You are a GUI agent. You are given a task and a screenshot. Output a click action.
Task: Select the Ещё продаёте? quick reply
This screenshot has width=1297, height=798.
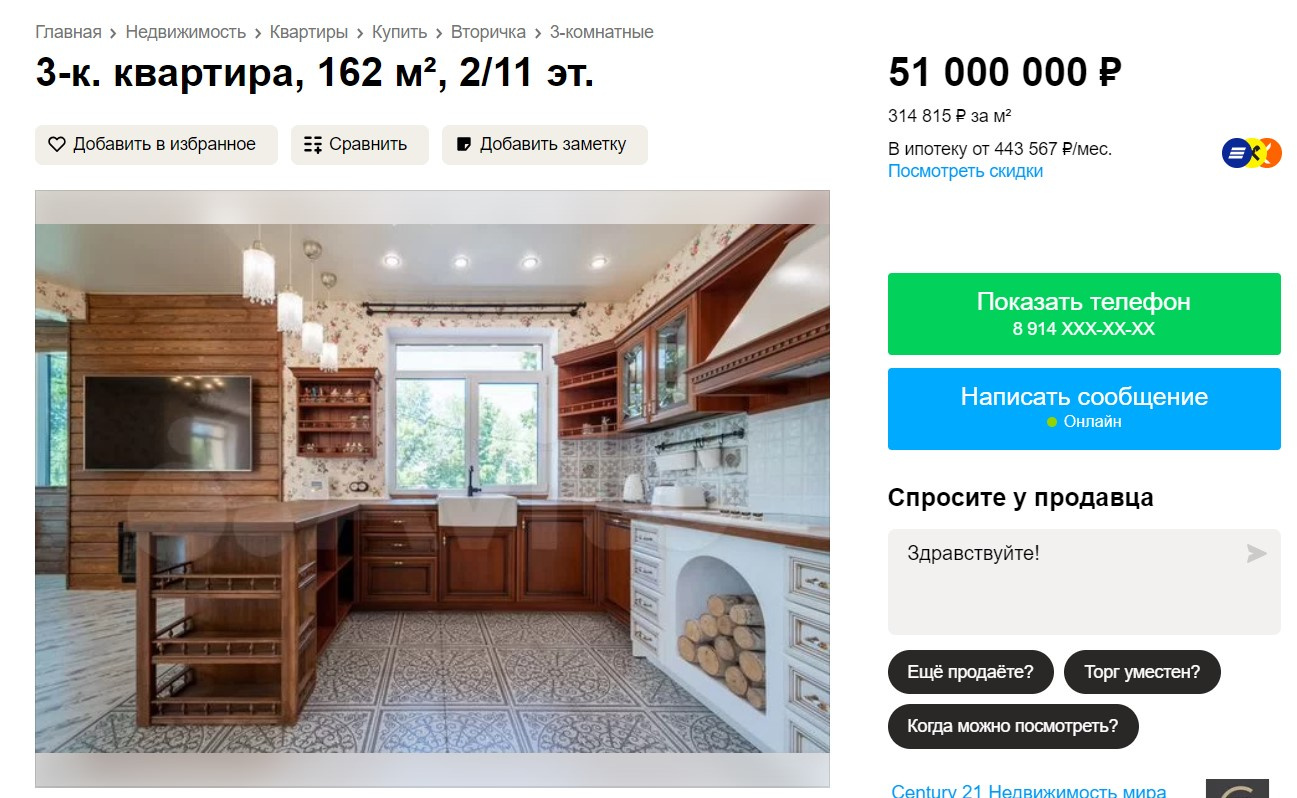coord(970,672)
